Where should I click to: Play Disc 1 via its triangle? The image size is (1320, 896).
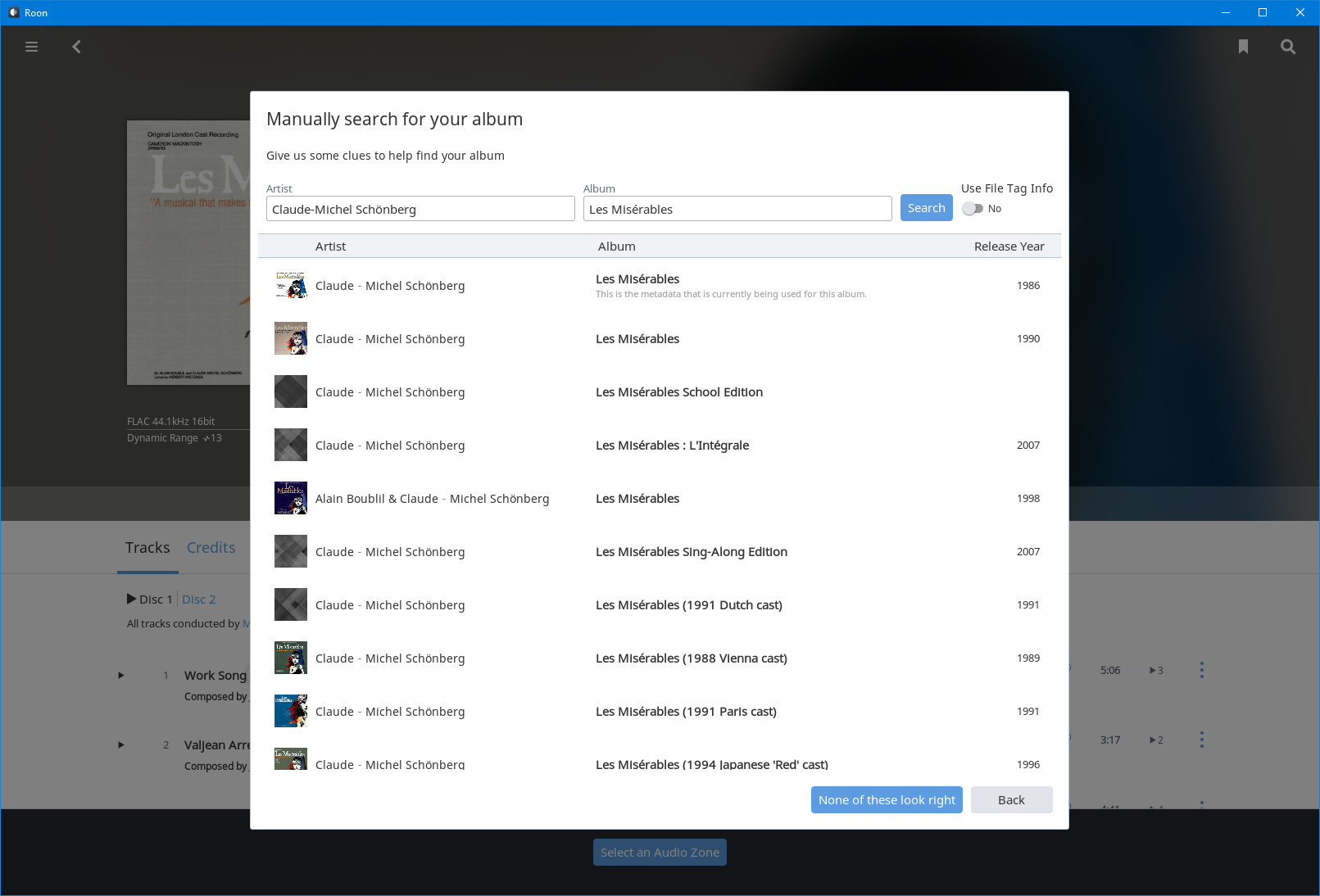coord(132,599)
